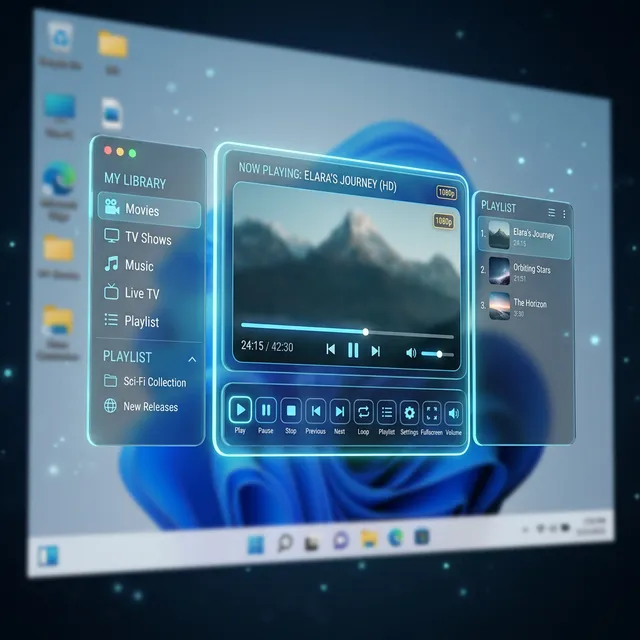640x640 pixels.
Task: Select Orbiting Stars in the playlist
Action: (x=524, y=272)
